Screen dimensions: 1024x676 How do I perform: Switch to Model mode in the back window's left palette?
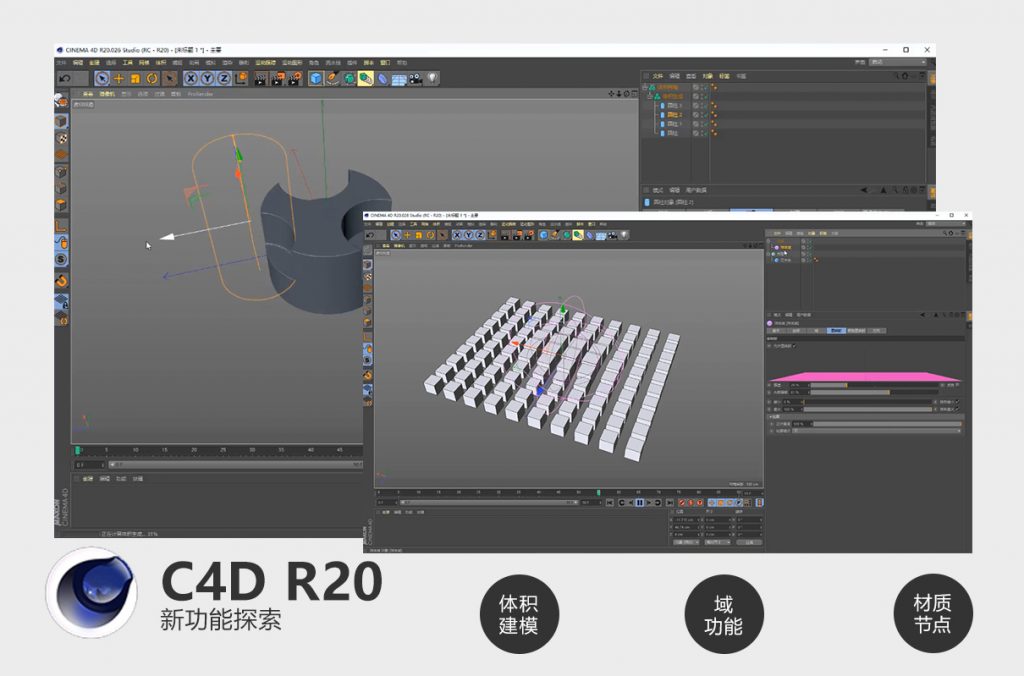[x=61, y=122]
